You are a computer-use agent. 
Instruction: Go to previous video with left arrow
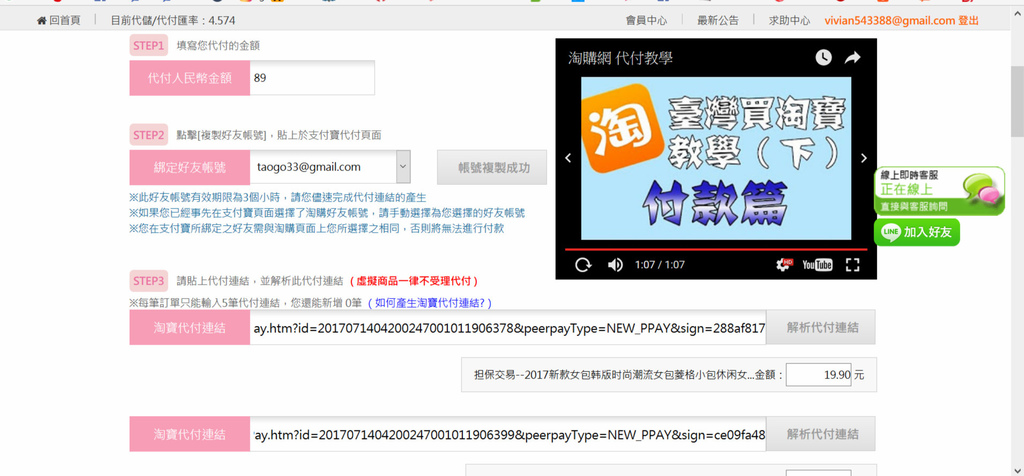[x=568, y=158]
